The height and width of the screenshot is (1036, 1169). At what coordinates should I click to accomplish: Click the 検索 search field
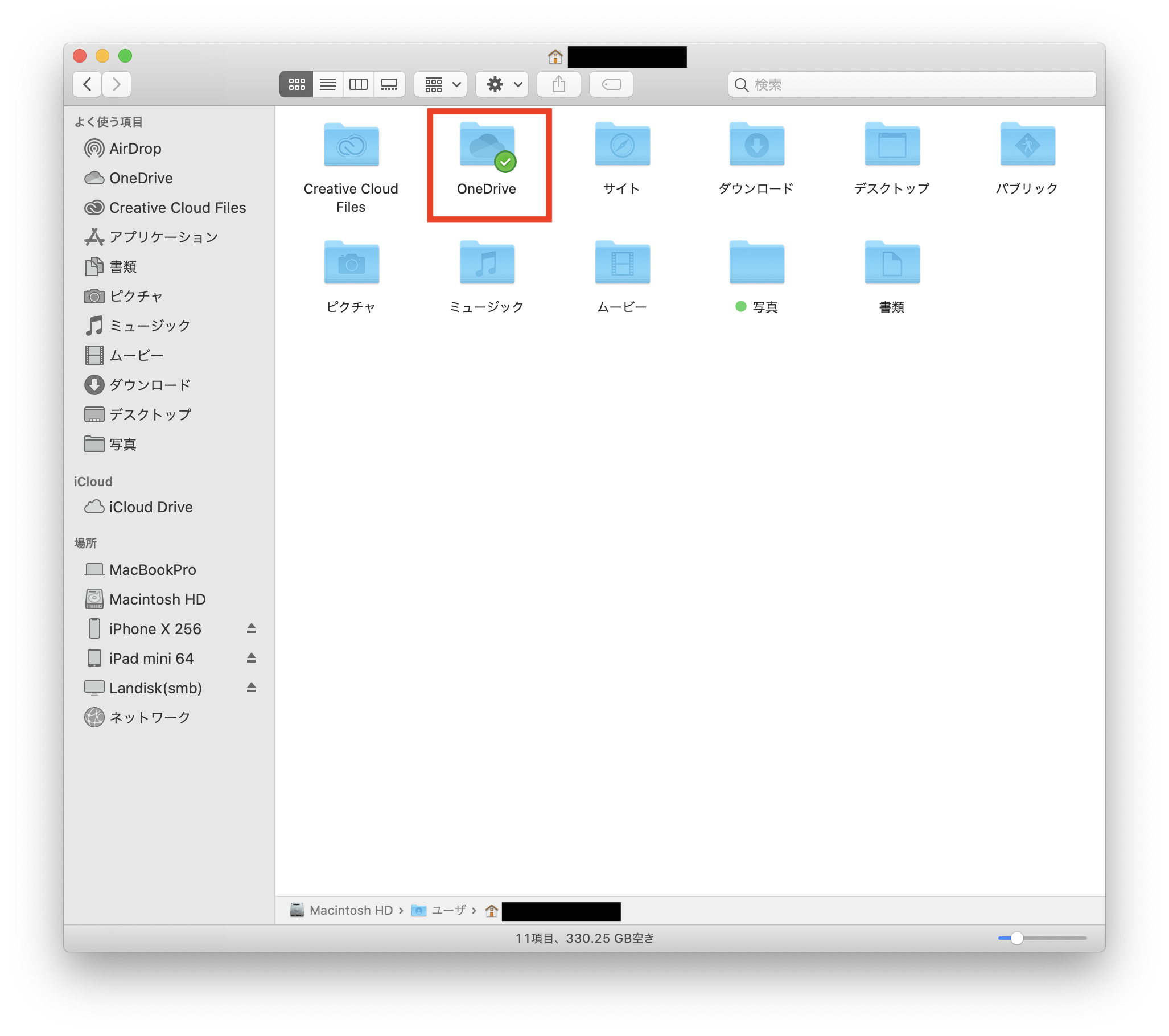tap(915, 85)
